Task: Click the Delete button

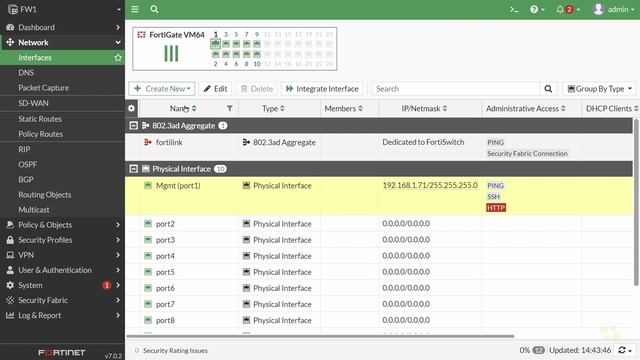Action: tap(257, 89)
